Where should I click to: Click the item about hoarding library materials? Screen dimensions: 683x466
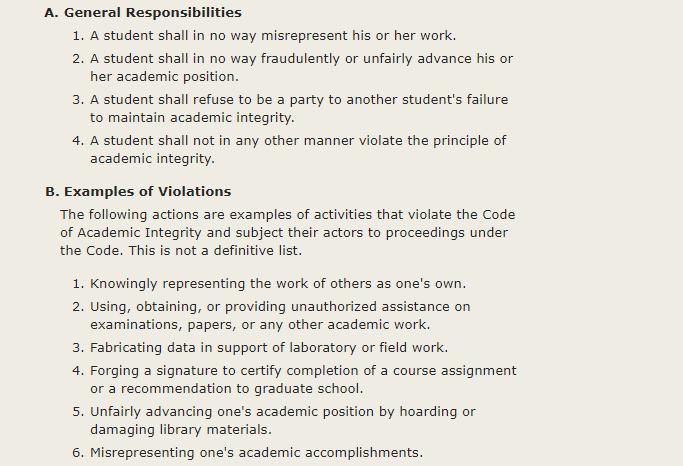point(282,412)
